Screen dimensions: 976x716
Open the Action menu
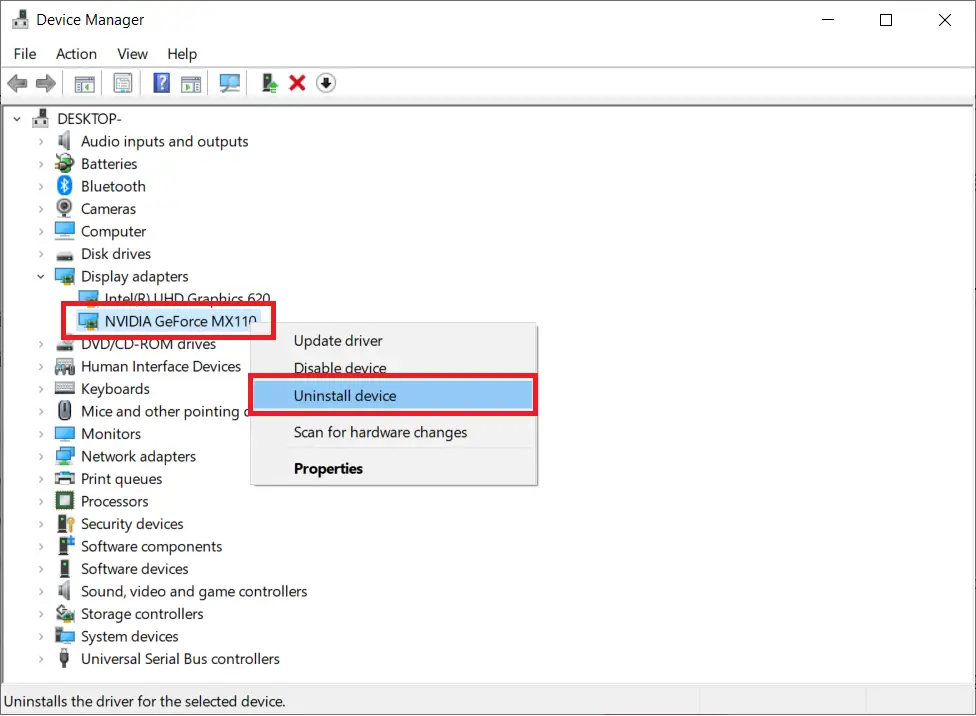pyautogui.click(x=77, y=54)
